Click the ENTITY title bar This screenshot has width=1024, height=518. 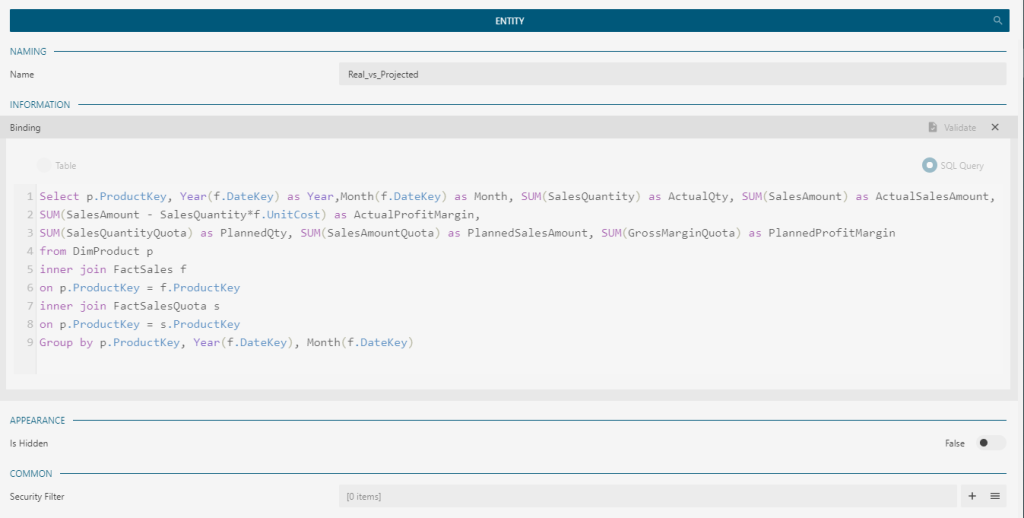pos(509,20)
